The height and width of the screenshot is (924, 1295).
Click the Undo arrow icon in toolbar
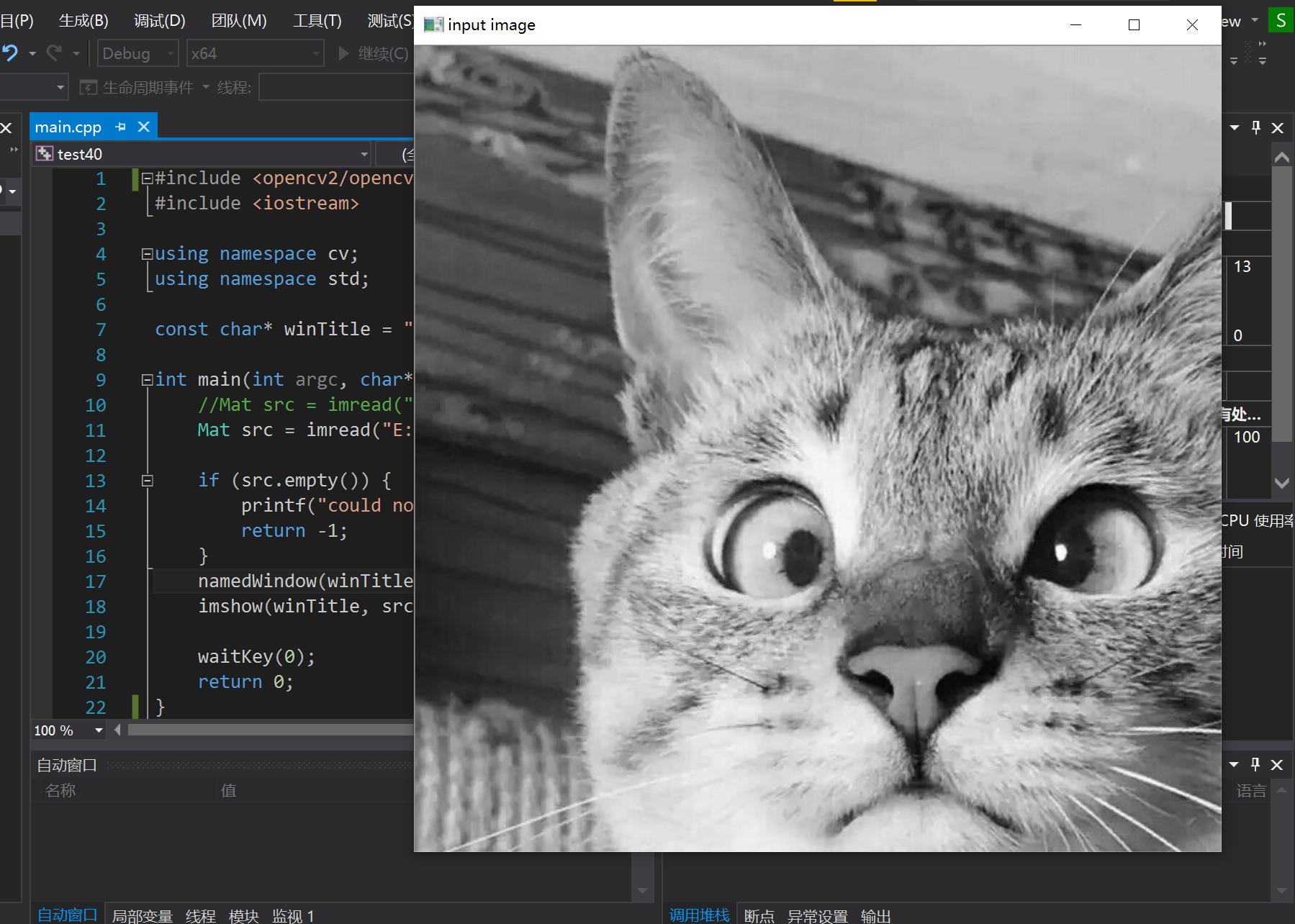pyautogui.click(x=10, y=53)
